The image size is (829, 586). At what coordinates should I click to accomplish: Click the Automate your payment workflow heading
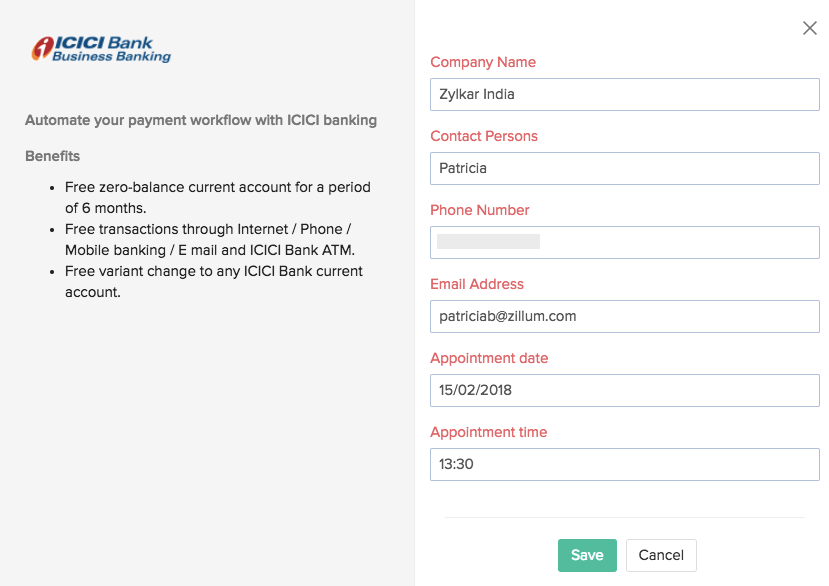pos(201,120)
